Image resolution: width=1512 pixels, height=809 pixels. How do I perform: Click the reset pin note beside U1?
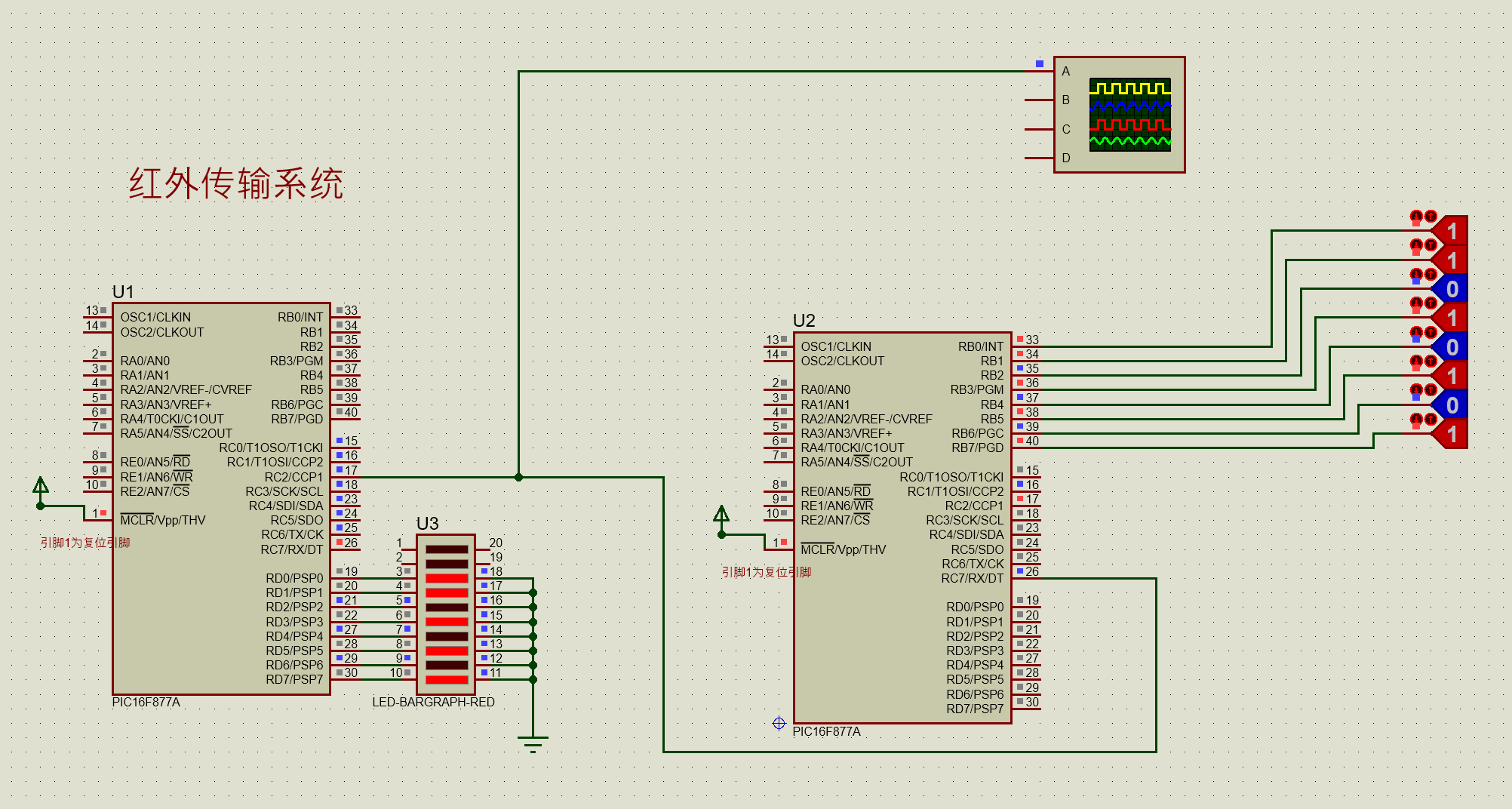point(85,543)
